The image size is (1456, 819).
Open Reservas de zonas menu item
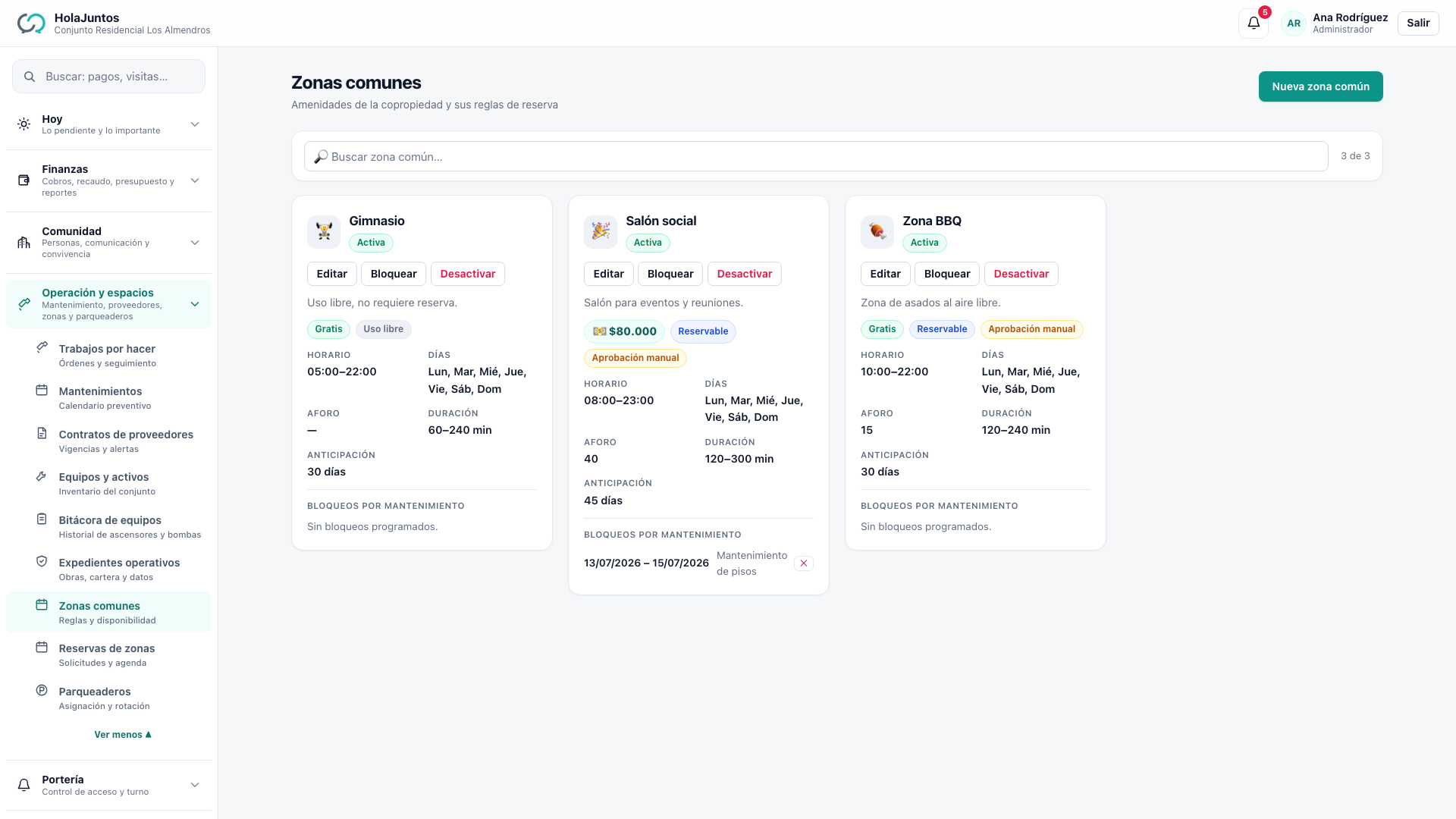[108, 654]
